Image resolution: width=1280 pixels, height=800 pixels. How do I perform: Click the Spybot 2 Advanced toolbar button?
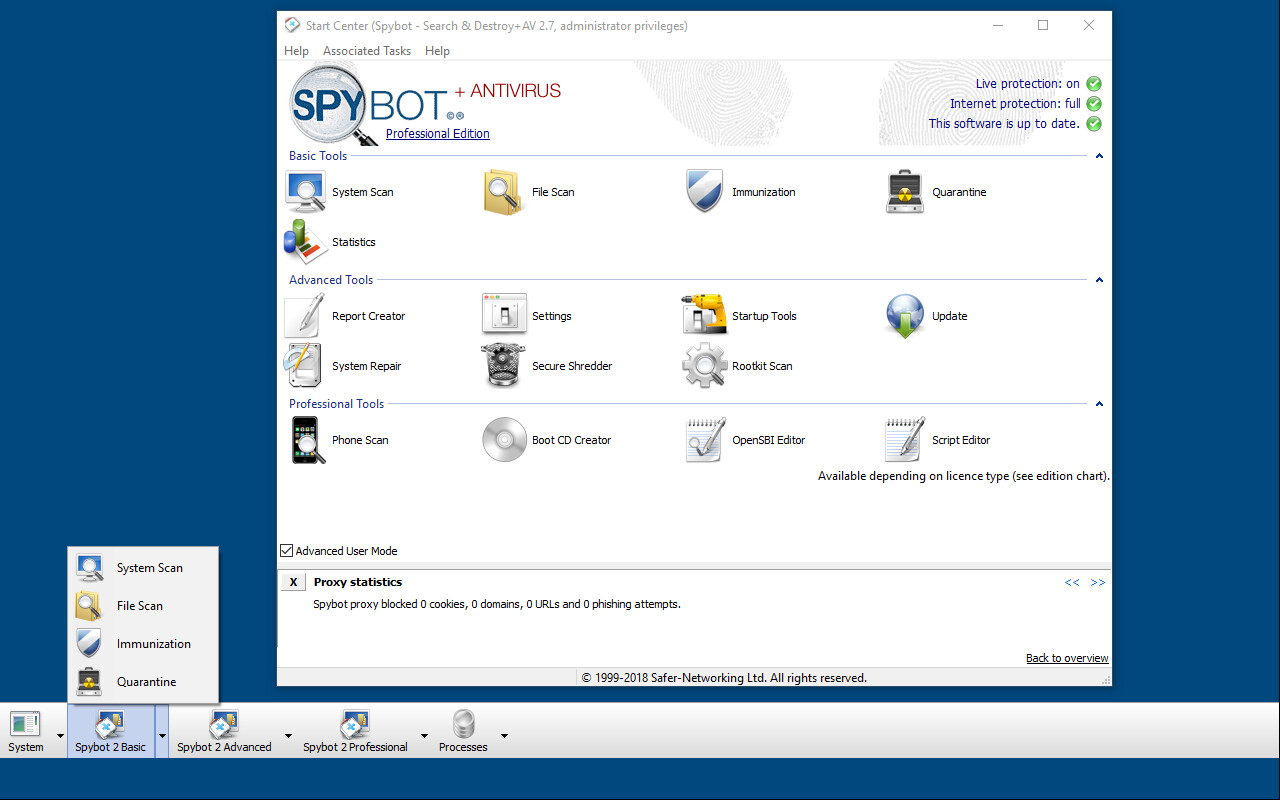(224, 731)
